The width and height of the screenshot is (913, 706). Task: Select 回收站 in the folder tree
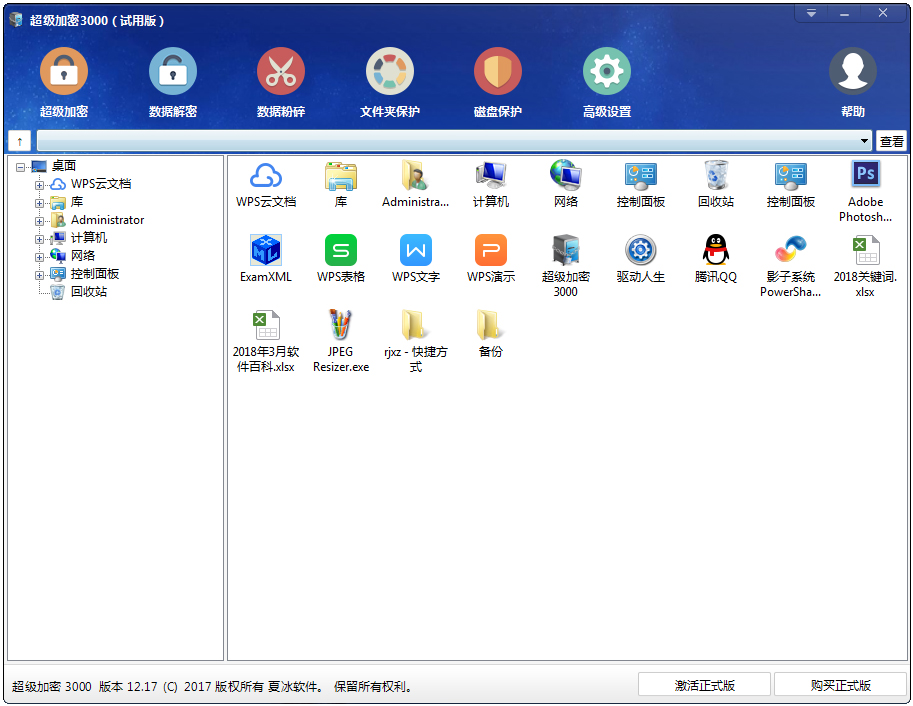click(x=88, y=292)
